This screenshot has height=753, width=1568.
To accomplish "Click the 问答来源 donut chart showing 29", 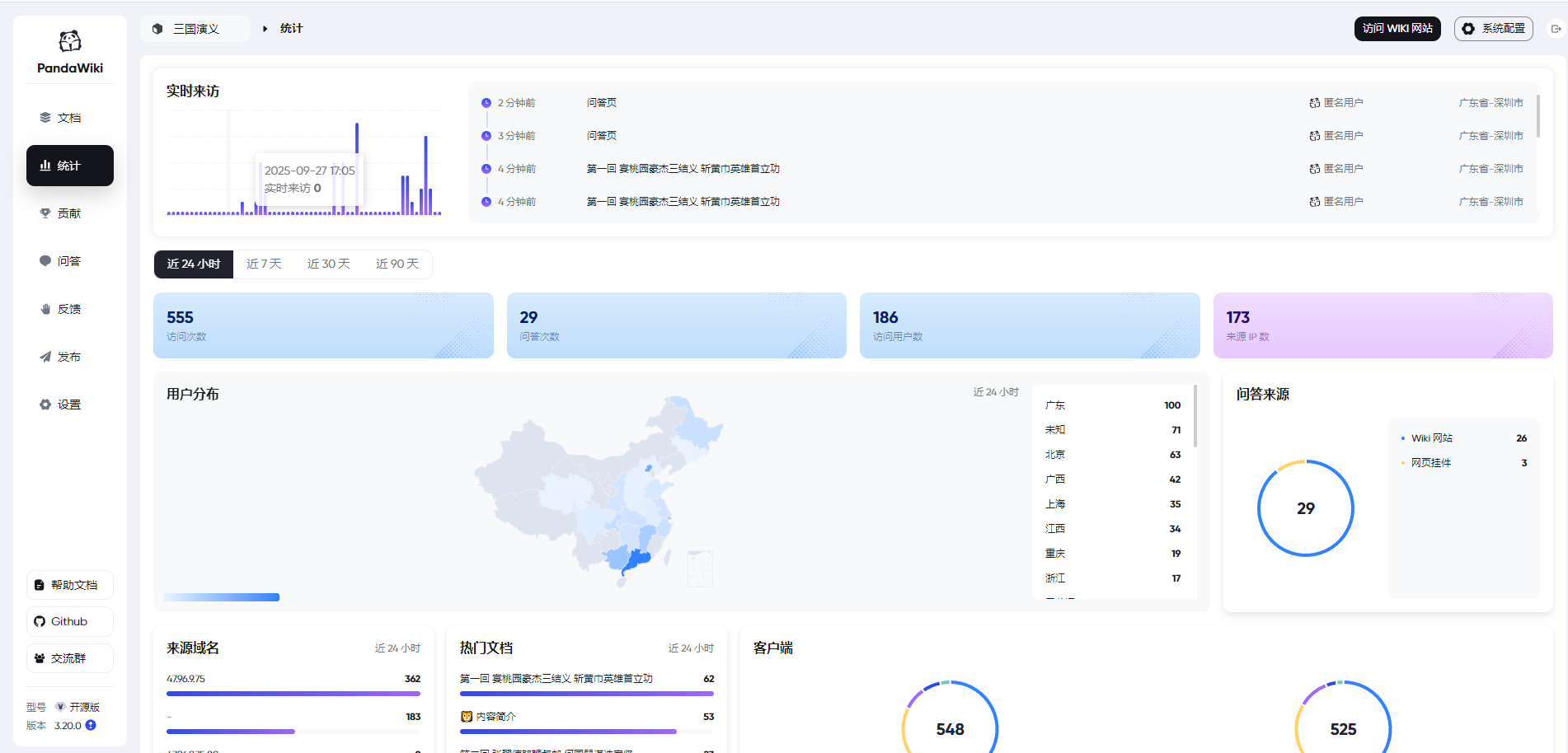I will point(1306,508).
